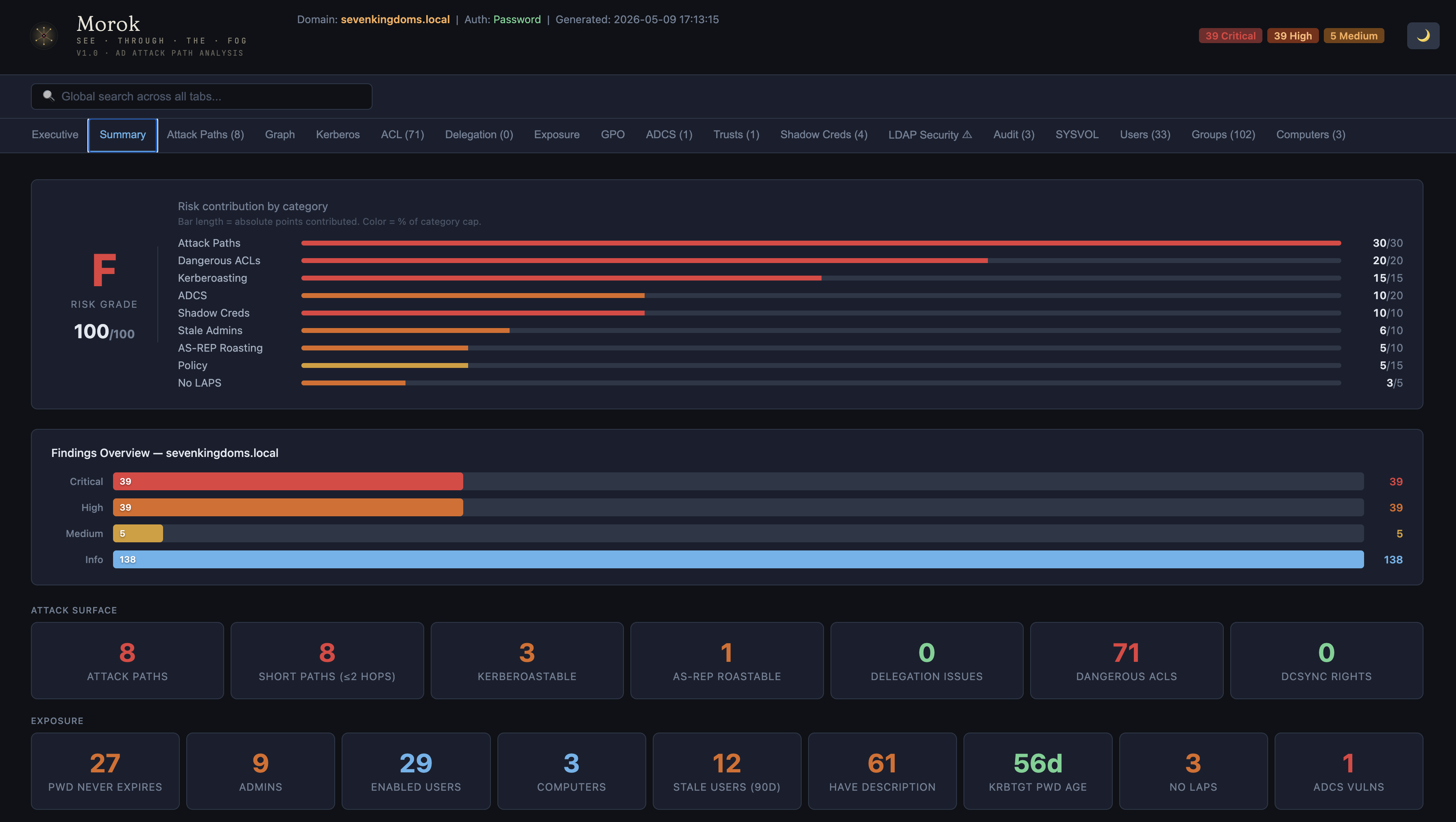Click the 10/20 ADCS score value

point(1388,296)
